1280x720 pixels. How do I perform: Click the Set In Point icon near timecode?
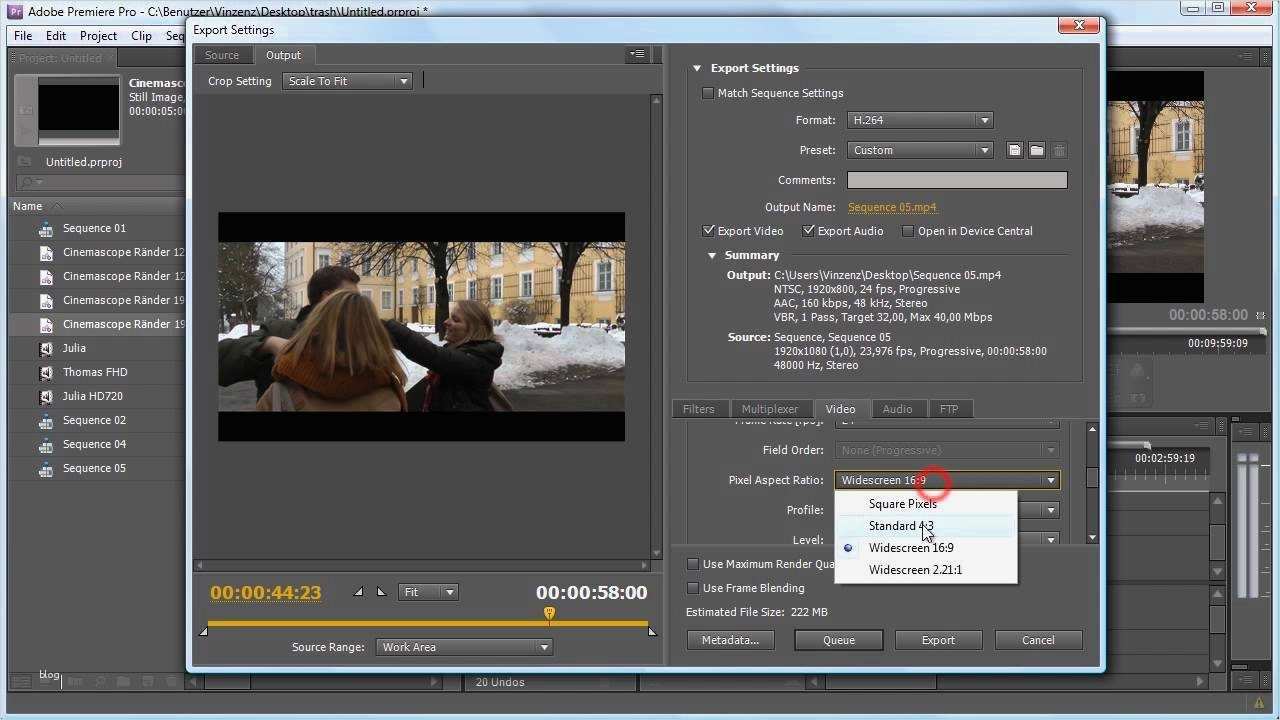tap(358, 591)
